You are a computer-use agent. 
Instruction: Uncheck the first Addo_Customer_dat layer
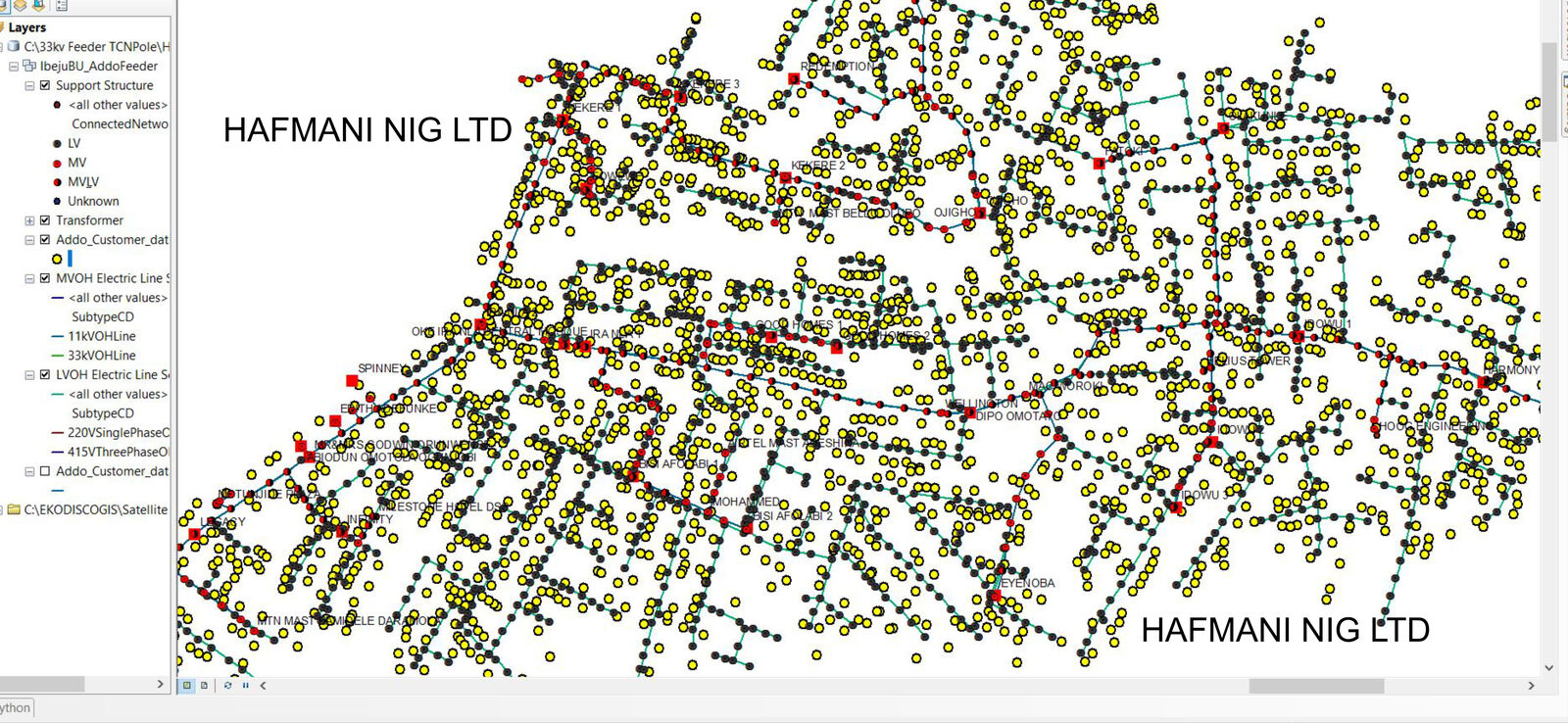coord(44,240)
